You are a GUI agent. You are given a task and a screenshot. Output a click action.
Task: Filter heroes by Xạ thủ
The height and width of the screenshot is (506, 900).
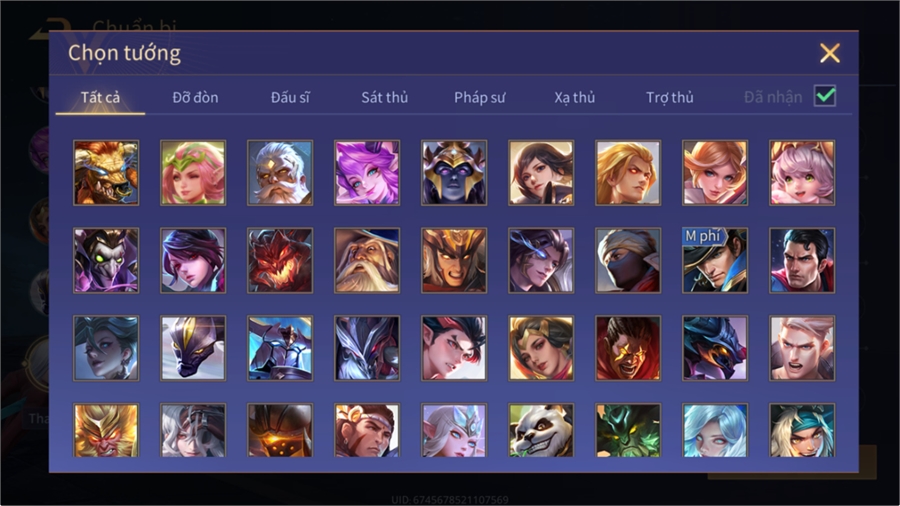click(575, 98)
